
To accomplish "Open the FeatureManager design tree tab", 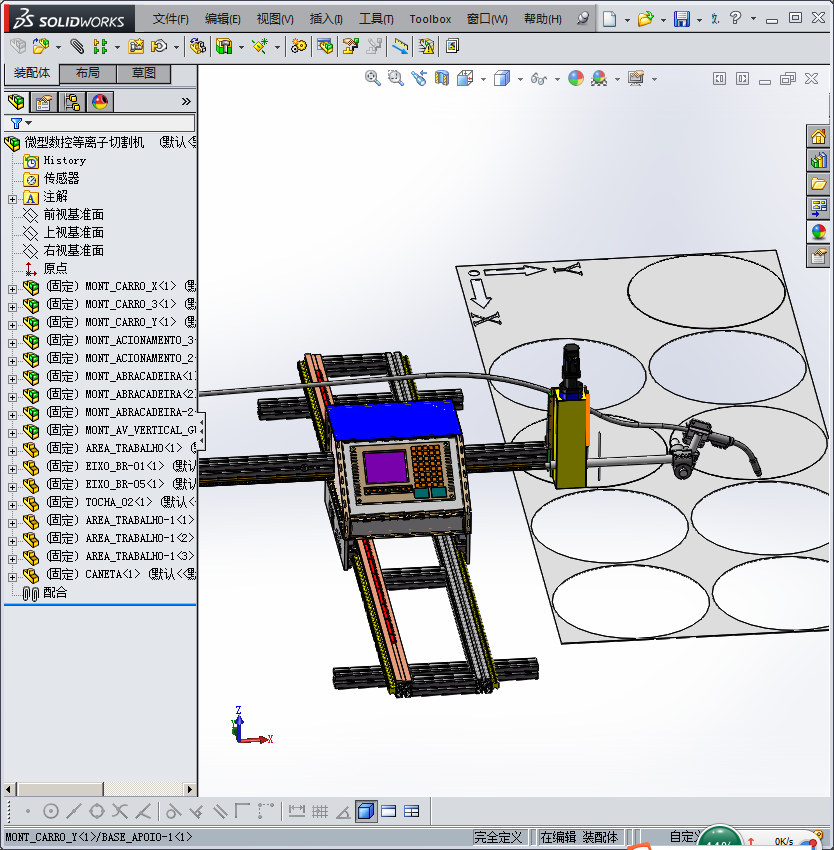I will tap(16, 102).
